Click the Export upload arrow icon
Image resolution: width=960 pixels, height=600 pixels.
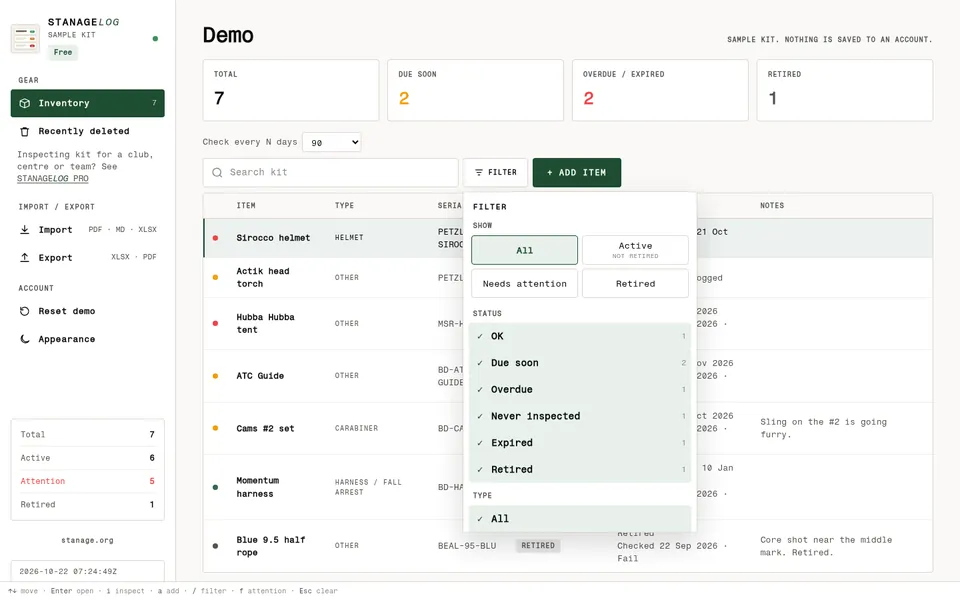click(24, 258)
